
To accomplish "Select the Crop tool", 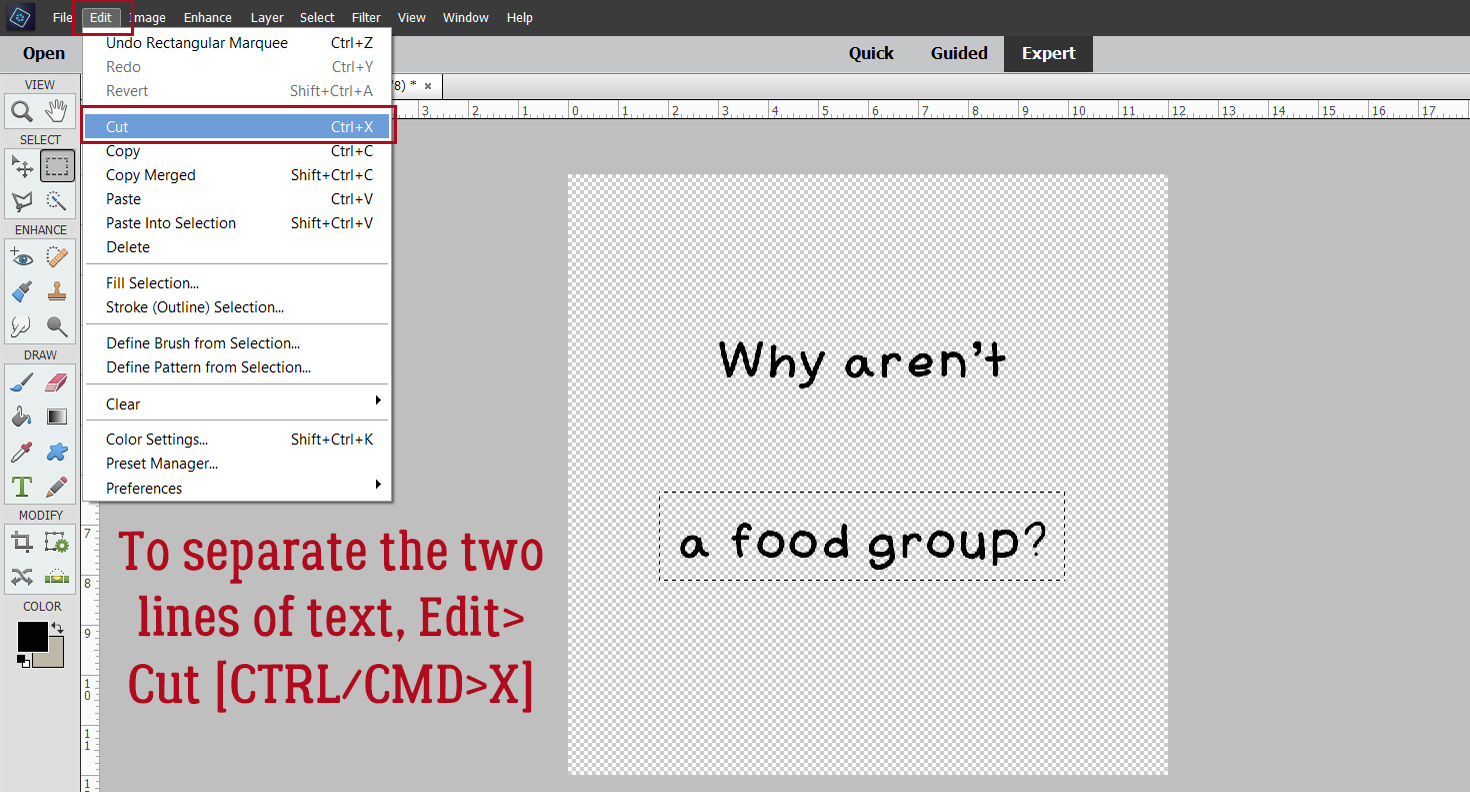I will [22, 542].
